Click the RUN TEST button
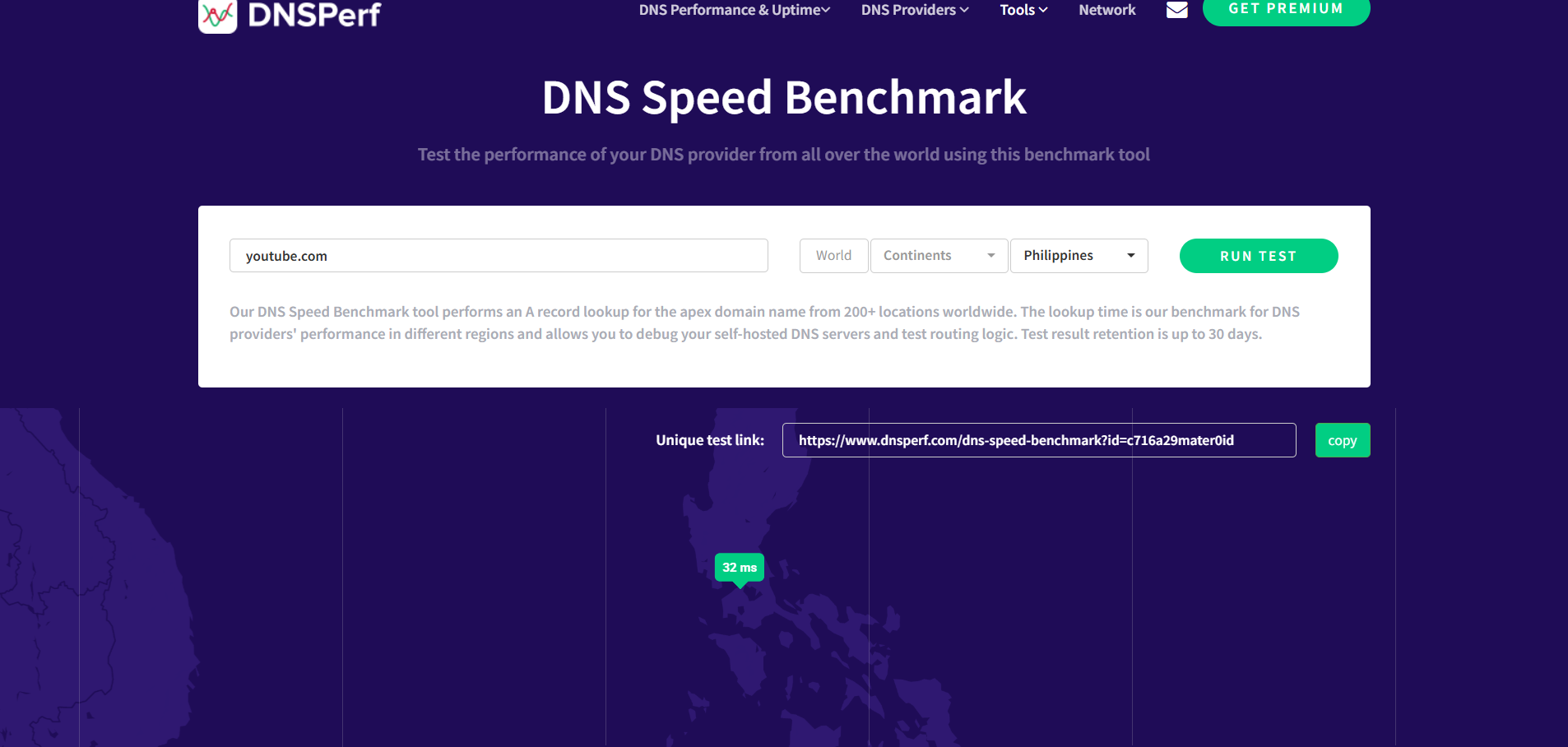The image size is (1568, 747). (1259, 256)
